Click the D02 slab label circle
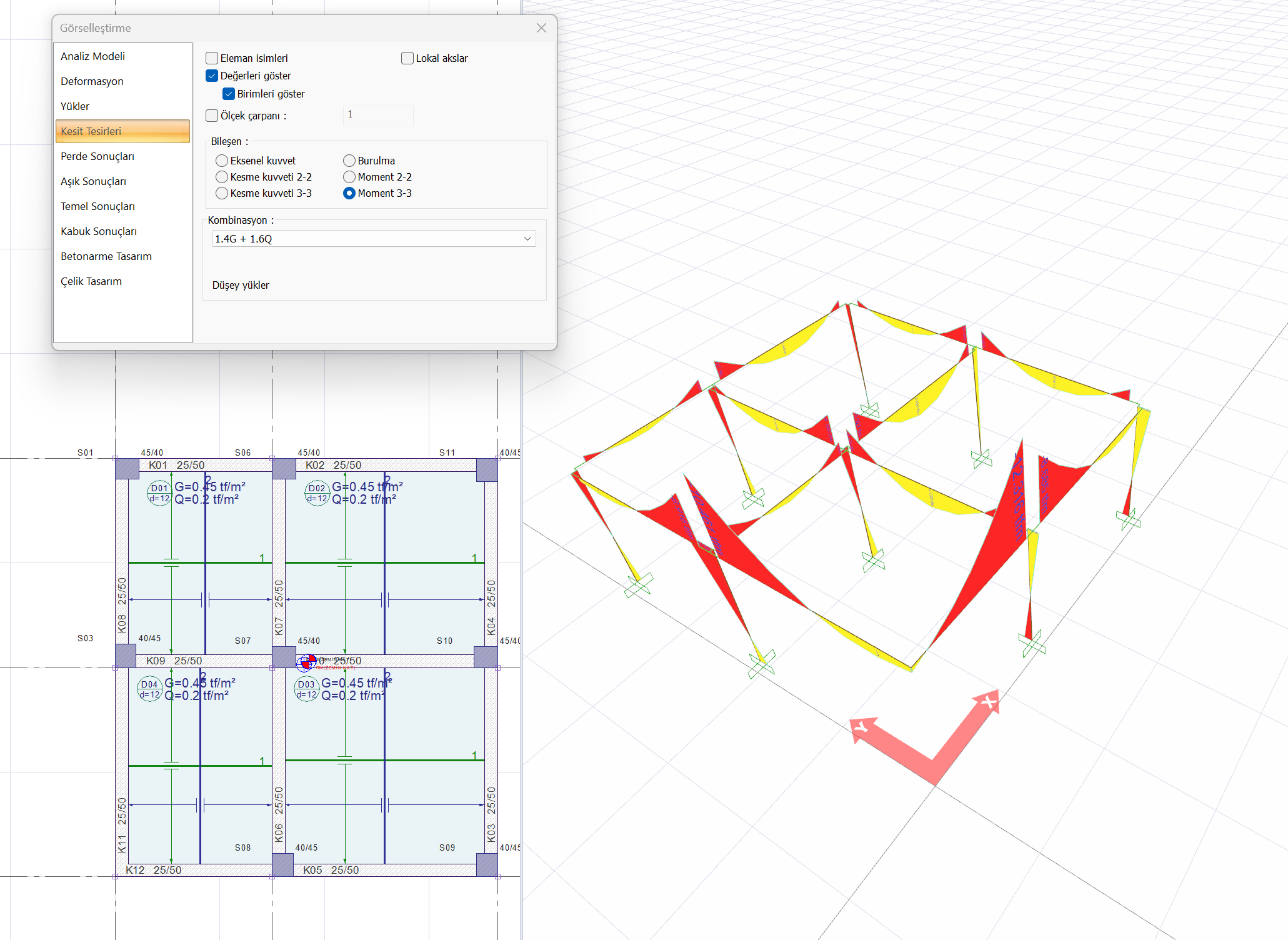Screen dimensions: 1288x940 317,493
